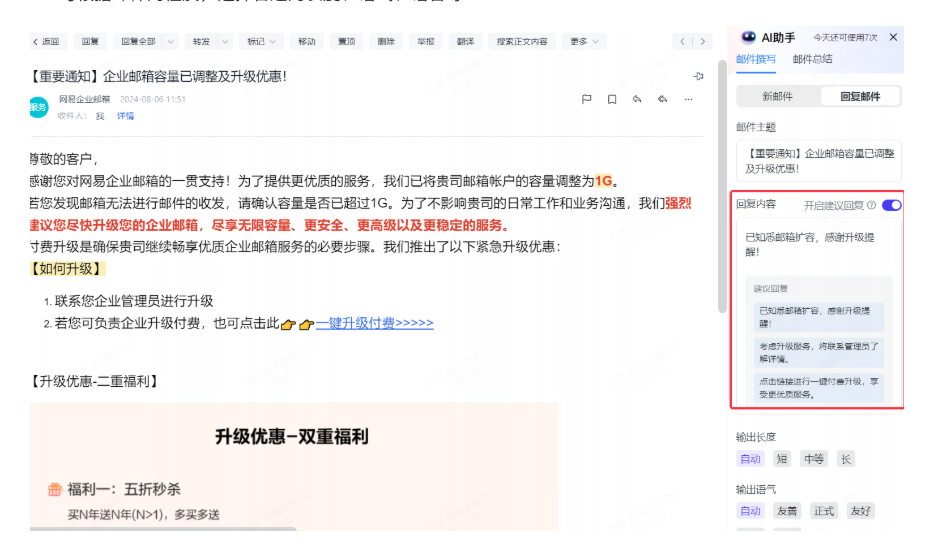This screenshot has width=935, height=545.
Task: Click the pin icon beside email subject
Action: pos(698,76)
